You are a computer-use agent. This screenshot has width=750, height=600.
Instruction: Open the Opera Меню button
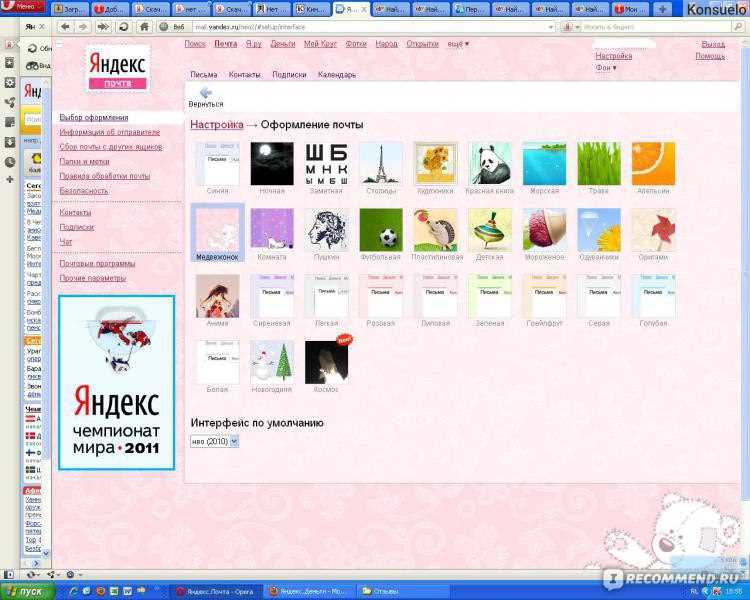click(22, 7)
